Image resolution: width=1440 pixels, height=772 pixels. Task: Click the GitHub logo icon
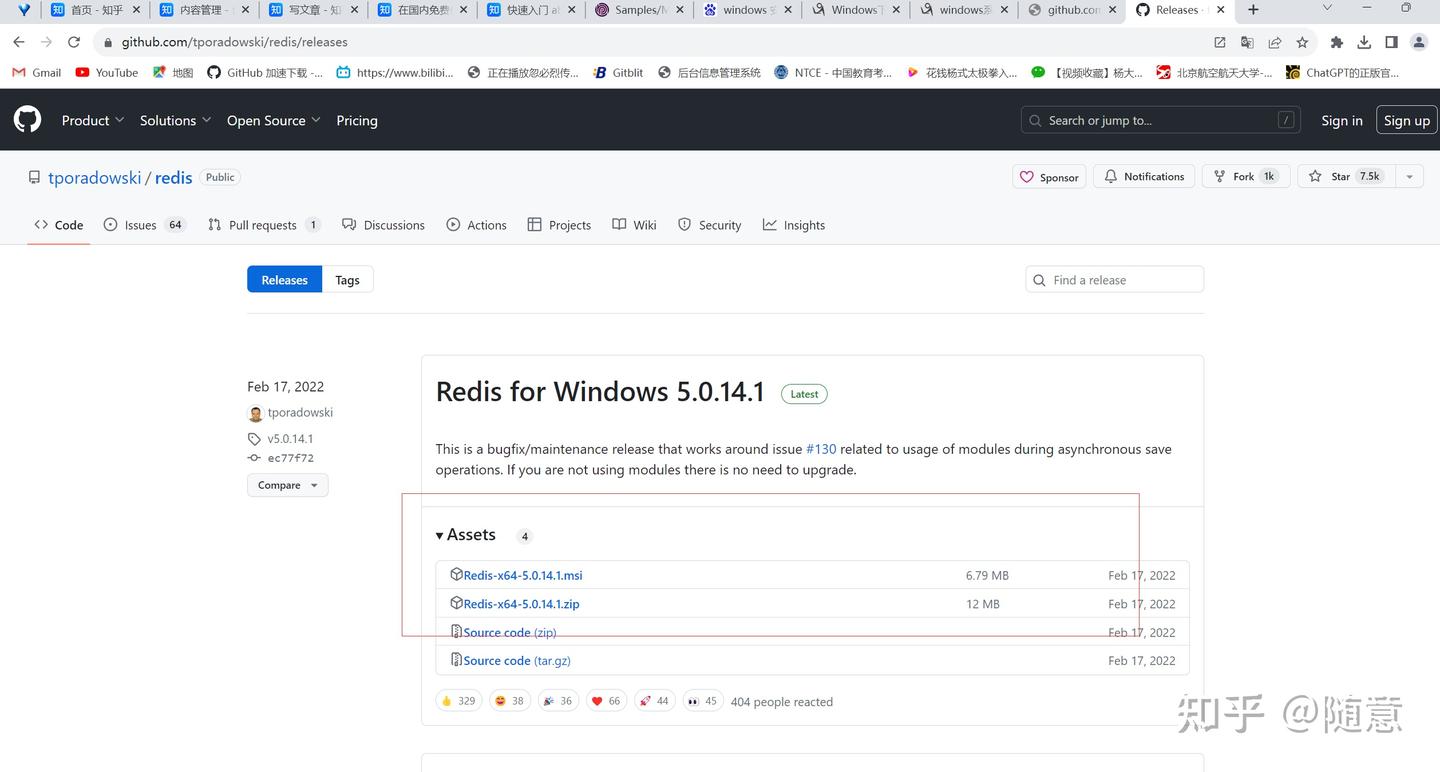27,120
